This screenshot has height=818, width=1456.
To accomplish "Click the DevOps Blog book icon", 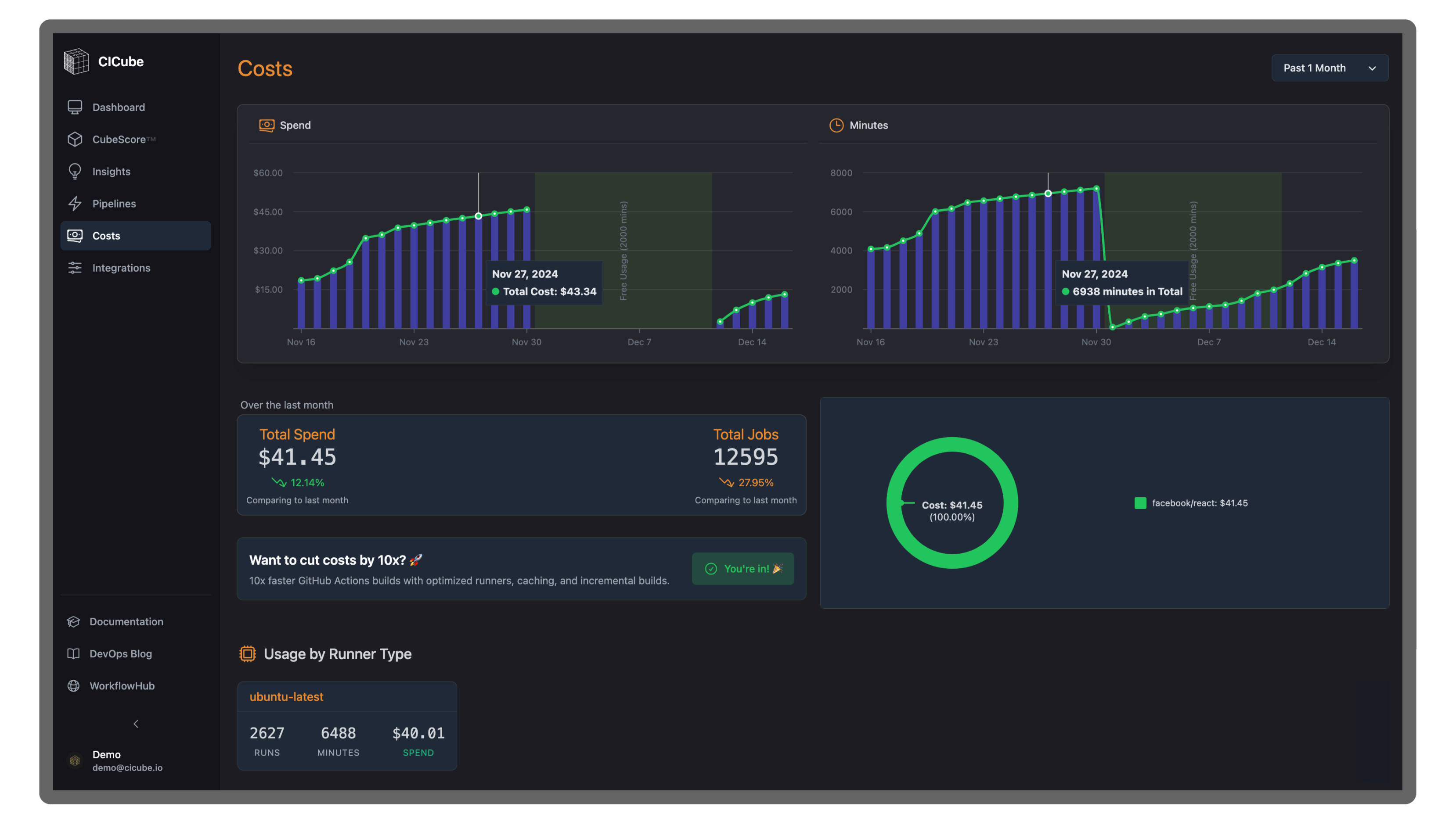I will pyautogui.click(x=73, y=653).
